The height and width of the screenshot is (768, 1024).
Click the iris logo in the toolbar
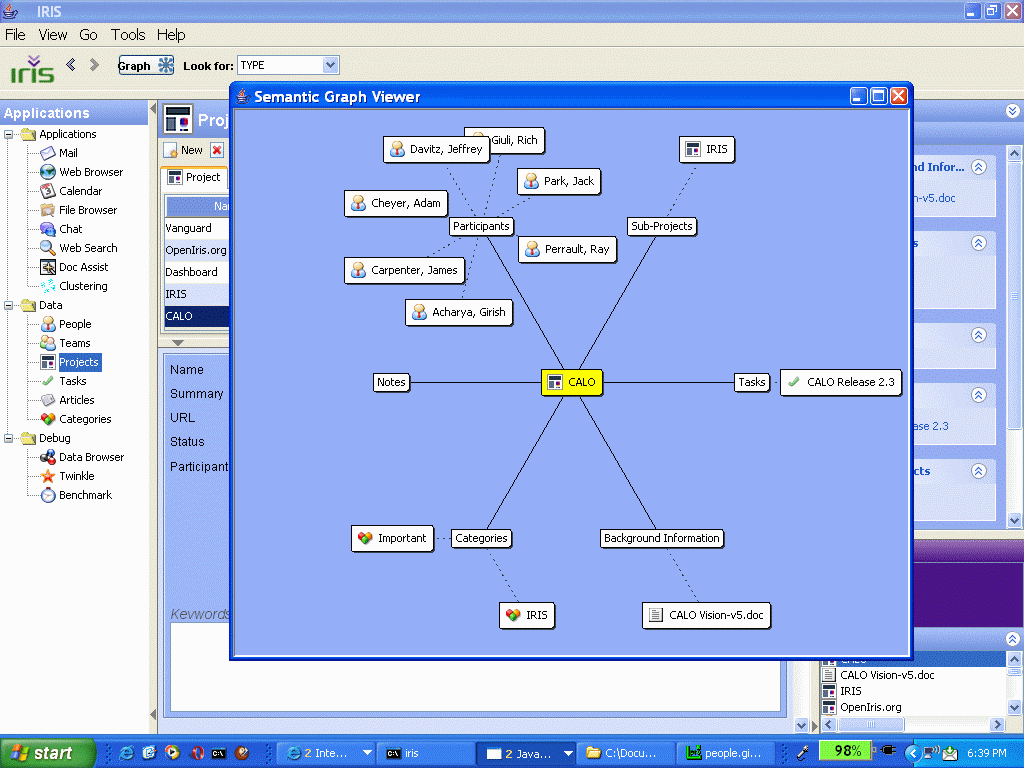(32, 69)
